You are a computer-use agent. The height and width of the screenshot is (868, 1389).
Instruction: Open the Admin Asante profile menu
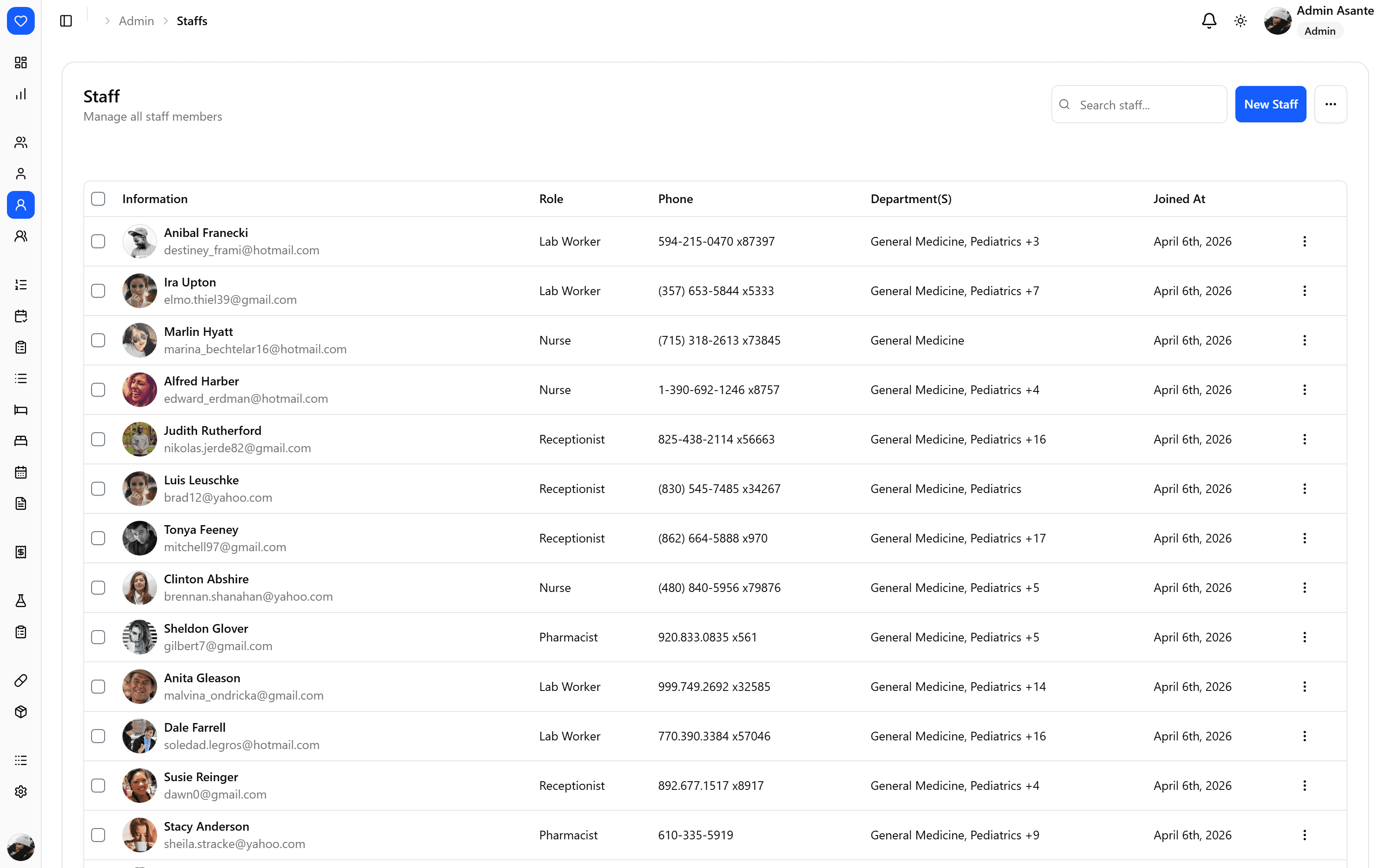(x=1318, y=21)
